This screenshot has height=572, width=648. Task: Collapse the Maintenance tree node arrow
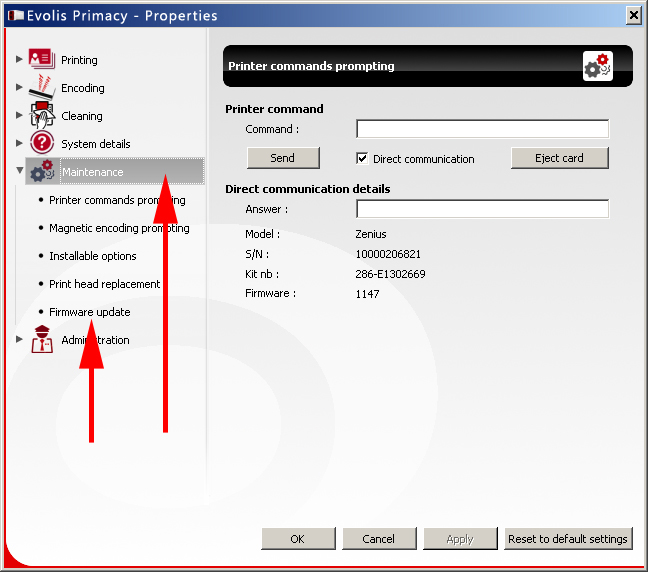19,170
